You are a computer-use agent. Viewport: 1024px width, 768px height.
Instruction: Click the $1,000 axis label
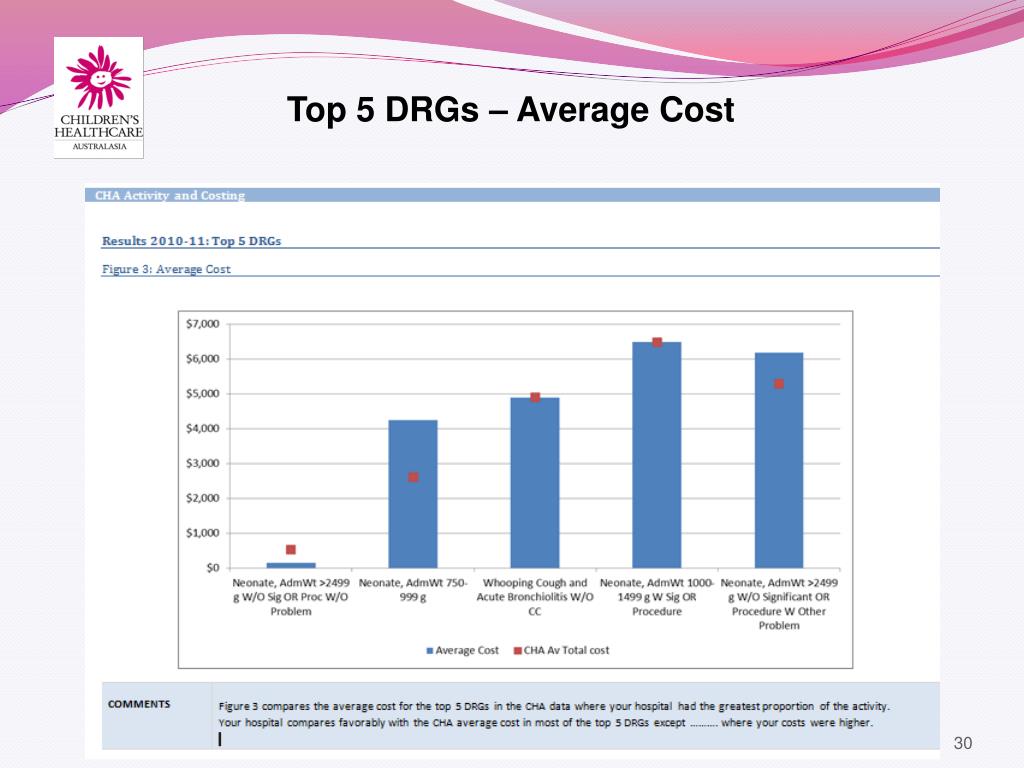[202, 533]
